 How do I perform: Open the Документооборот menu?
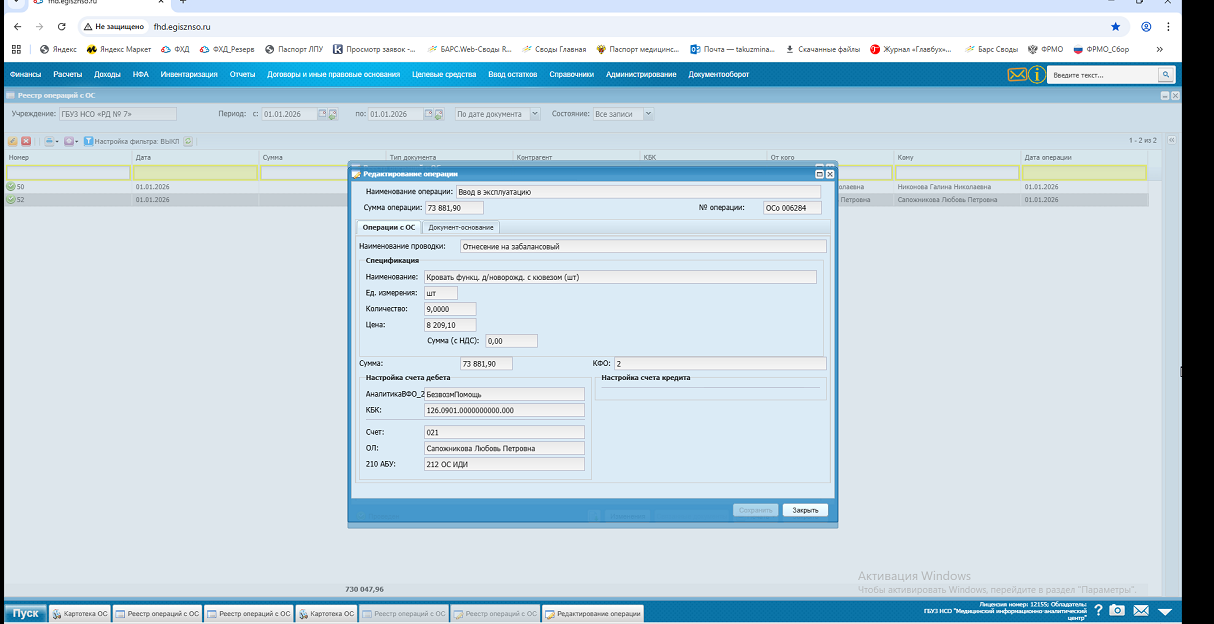pos(719,74)
